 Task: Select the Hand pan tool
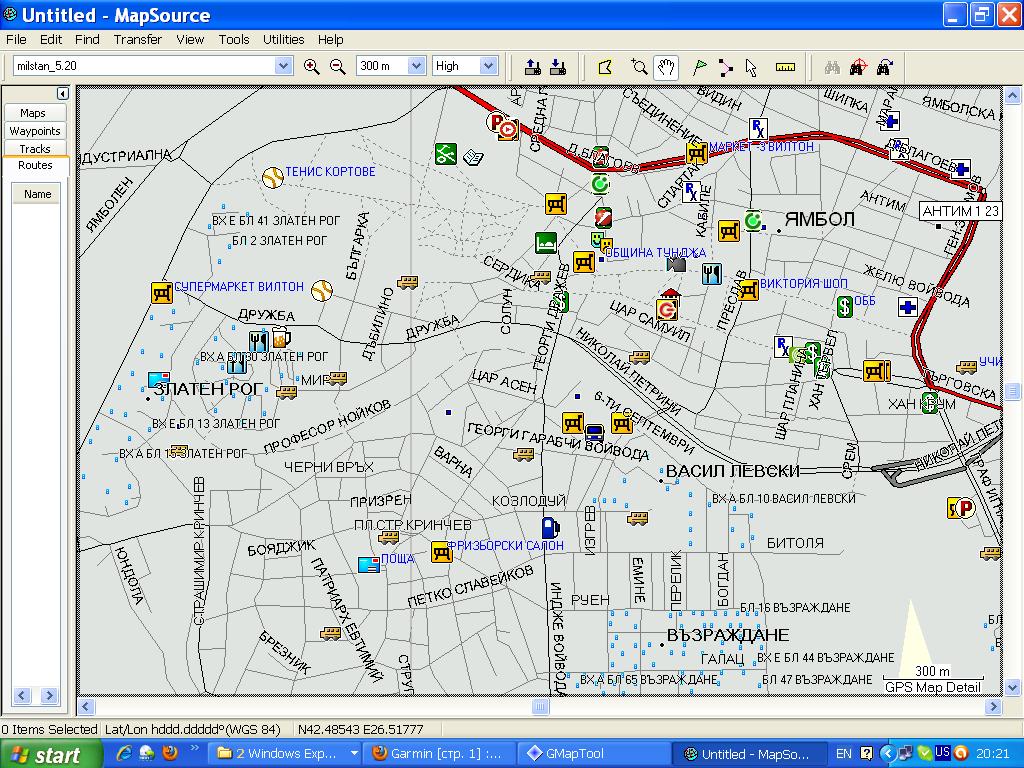click(x=665, y=67)
